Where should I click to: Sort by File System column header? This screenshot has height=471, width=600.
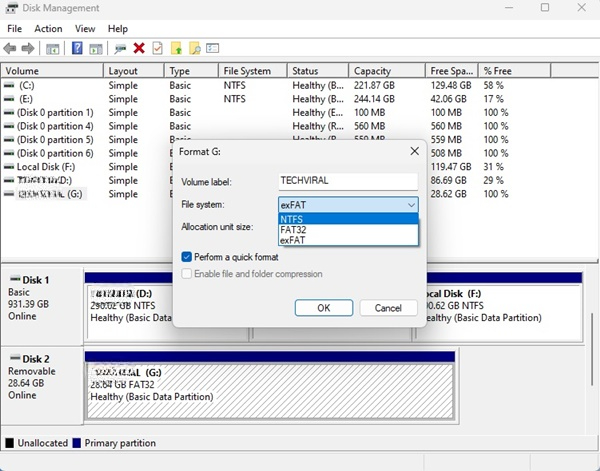pos(253,71)
